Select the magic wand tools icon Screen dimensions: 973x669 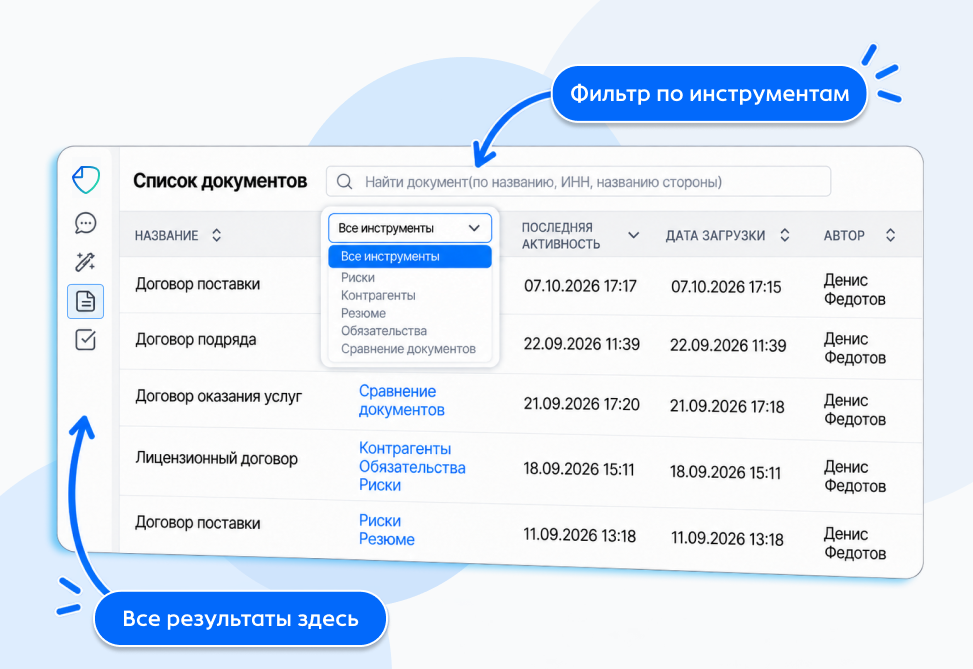[x=85, y=262]
